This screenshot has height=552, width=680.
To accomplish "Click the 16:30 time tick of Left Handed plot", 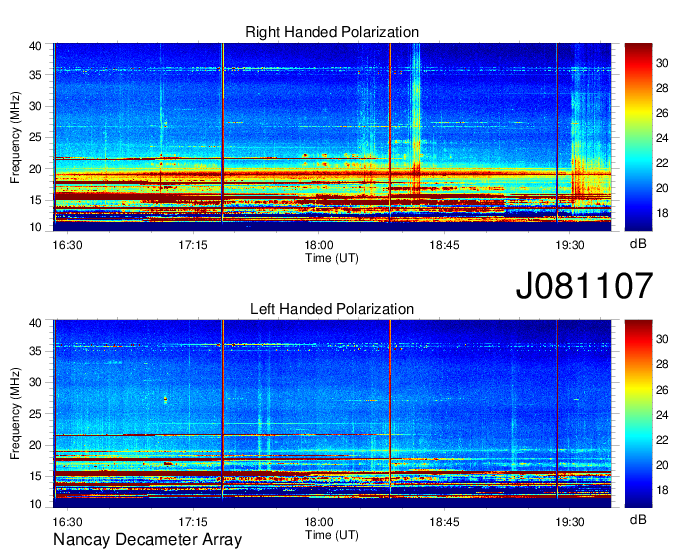I will (x=67, y=522).
